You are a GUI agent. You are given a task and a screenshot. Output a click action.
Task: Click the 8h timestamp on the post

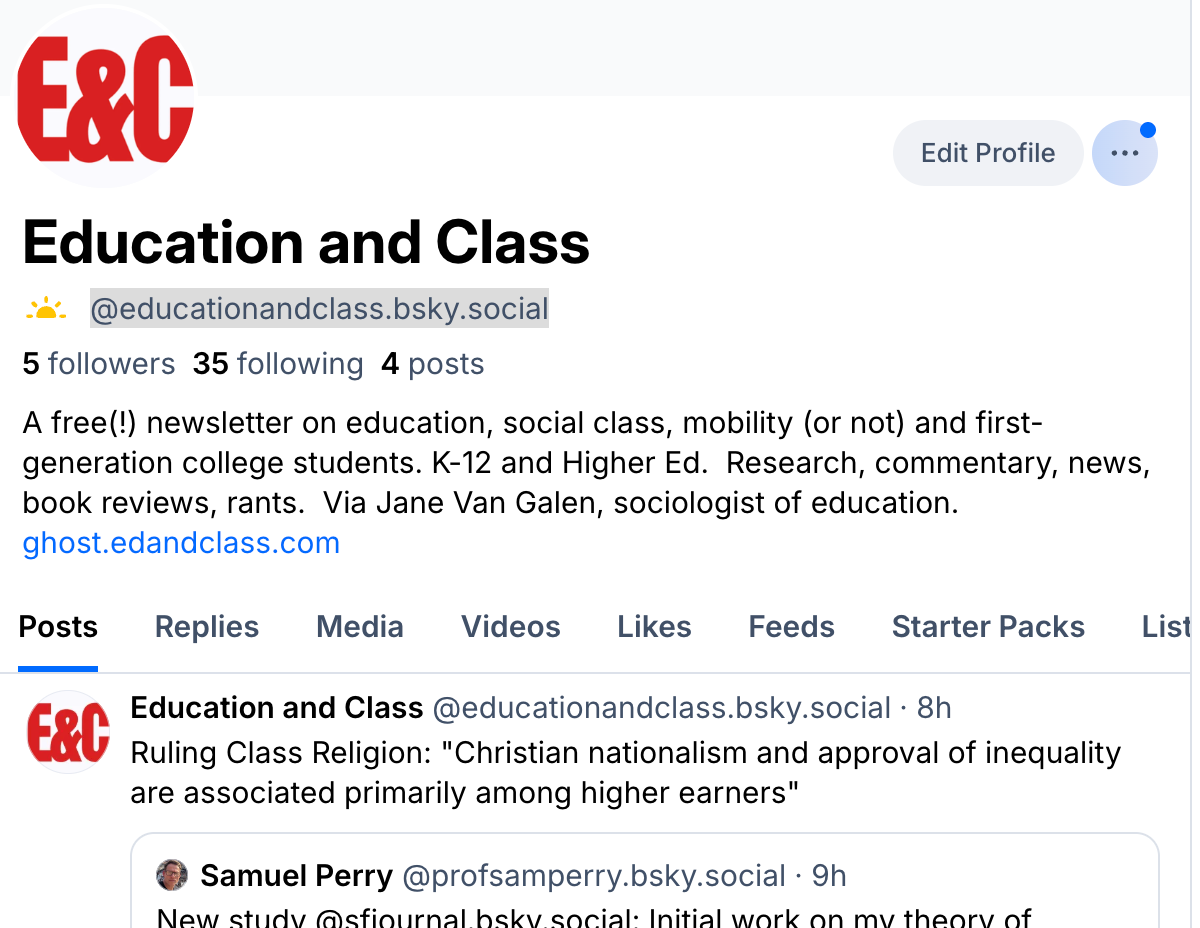[x=934, y=708]
